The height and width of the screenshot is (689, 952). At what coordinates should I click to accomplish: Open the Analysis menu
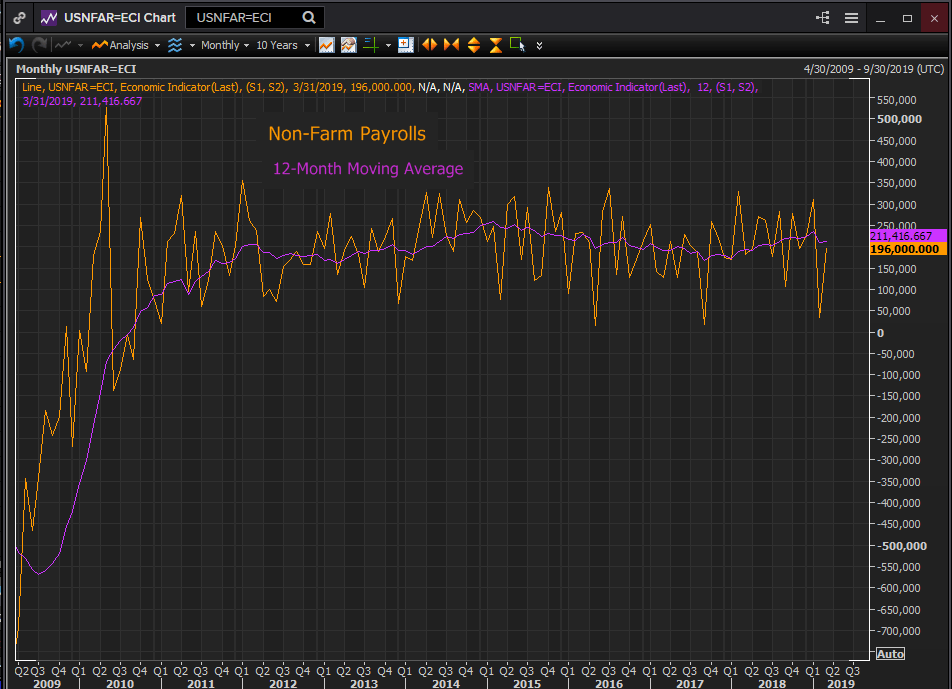tap(126, 45)
